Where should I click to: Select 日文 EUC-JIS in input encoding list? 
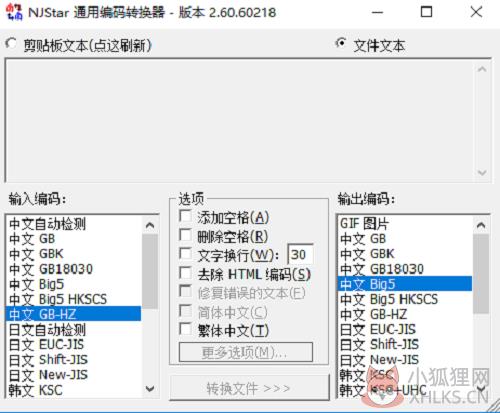click(x=73, y=344)
